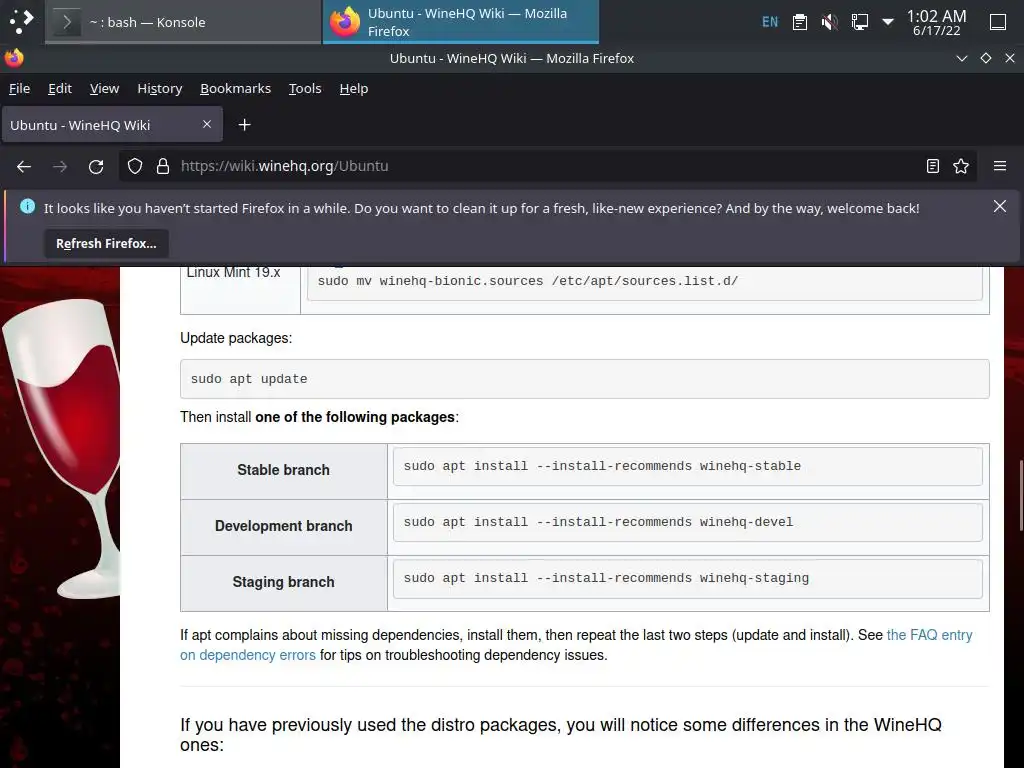1024x768 pixels.
Task: Open the File menu
Action: [x=19, y=88]
